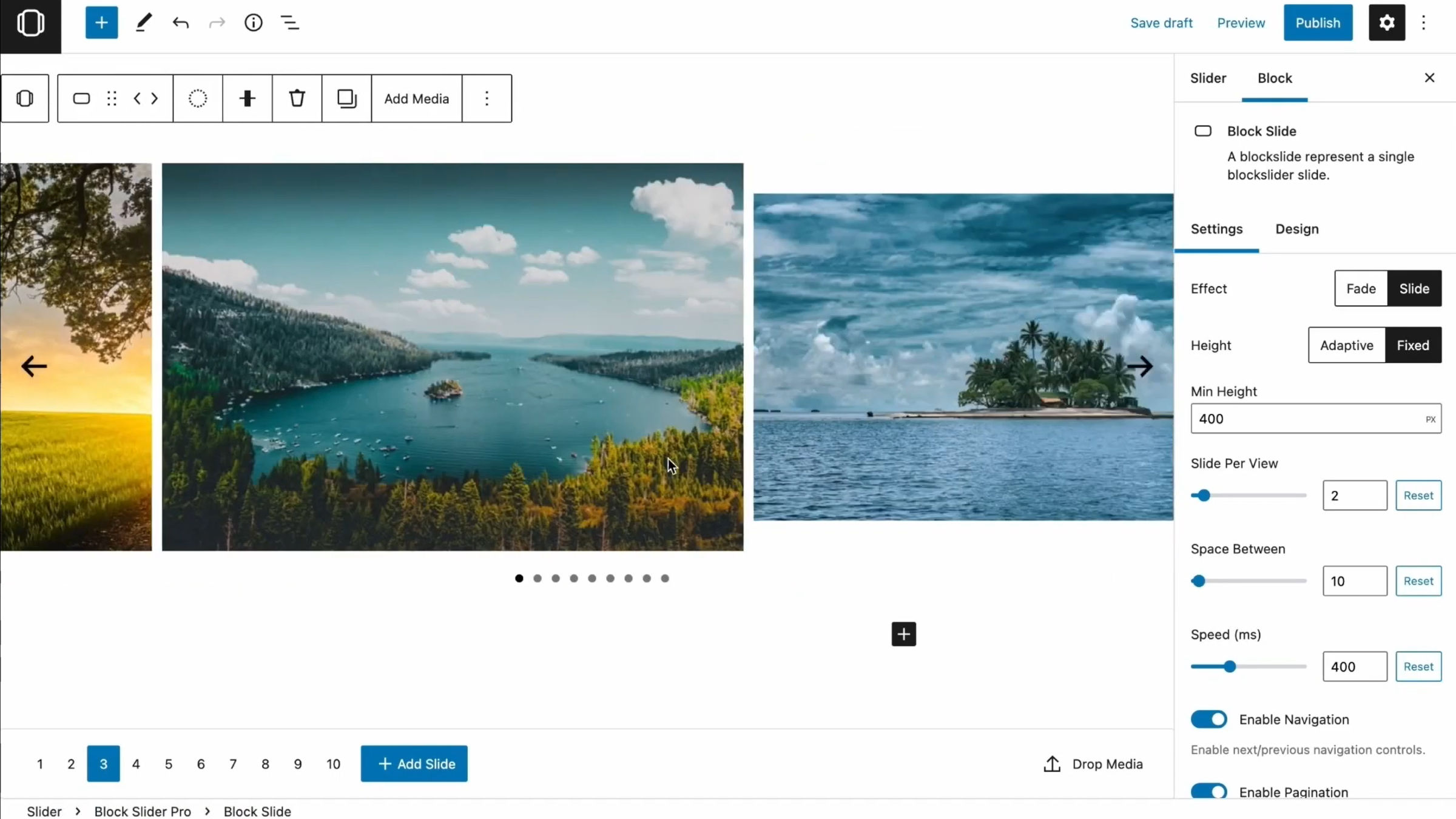The image size is (1456, 819).
Task: Click the next-slide arrow on the slider
Action: (x=1141, y=366)
